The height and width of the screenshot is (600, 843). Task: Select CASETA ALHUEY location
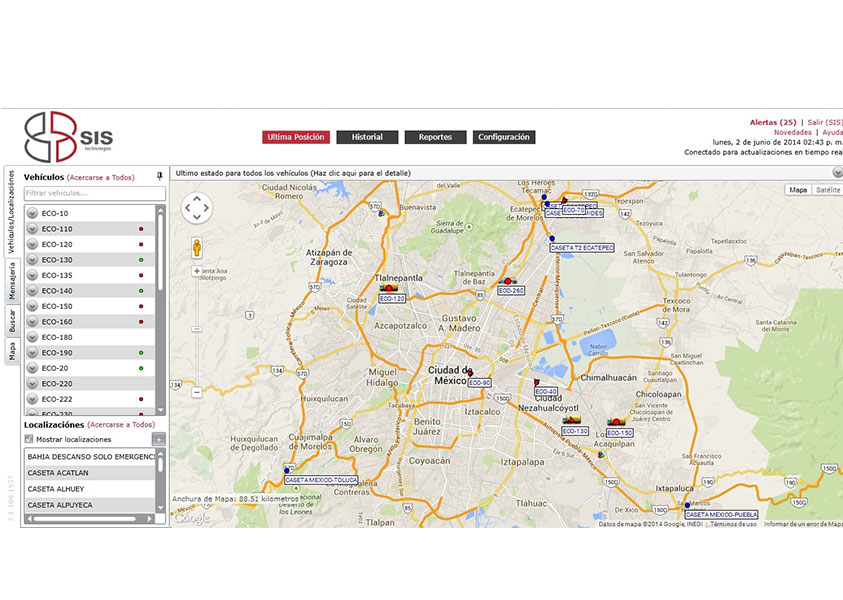point(90,489)
